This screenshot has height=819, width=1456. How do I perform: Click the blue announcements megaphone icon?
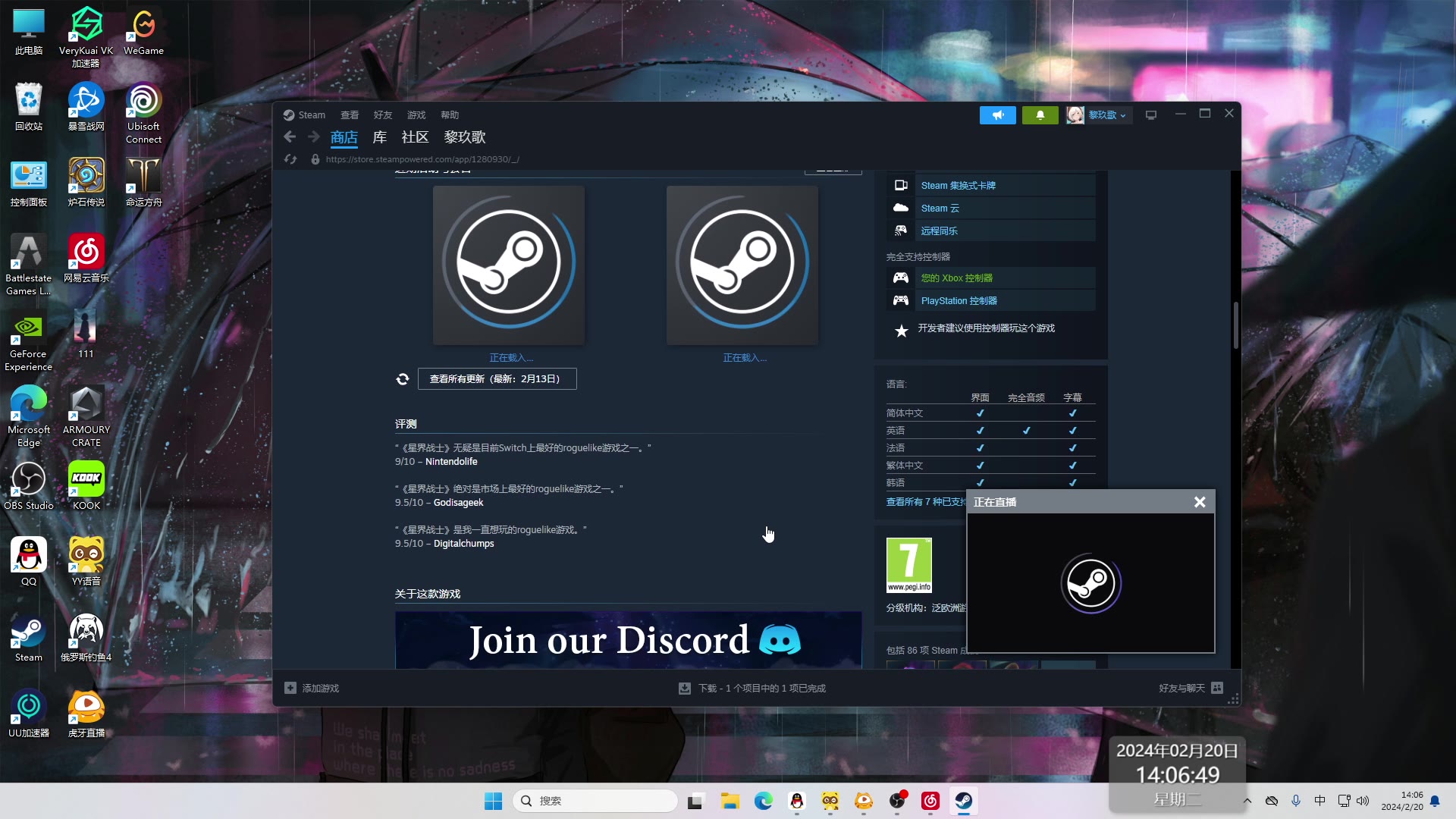(x=997, y=115)
